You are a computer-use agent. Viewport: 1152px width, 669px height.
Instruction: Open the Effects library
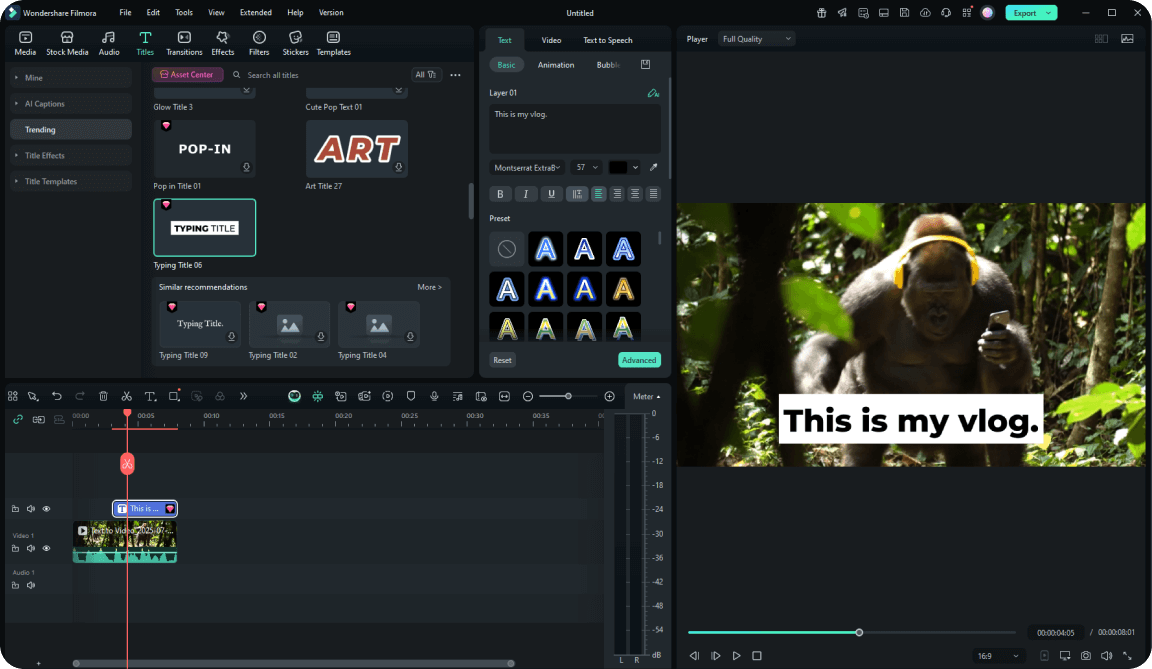pyautogui.click(x=223, y=43)
